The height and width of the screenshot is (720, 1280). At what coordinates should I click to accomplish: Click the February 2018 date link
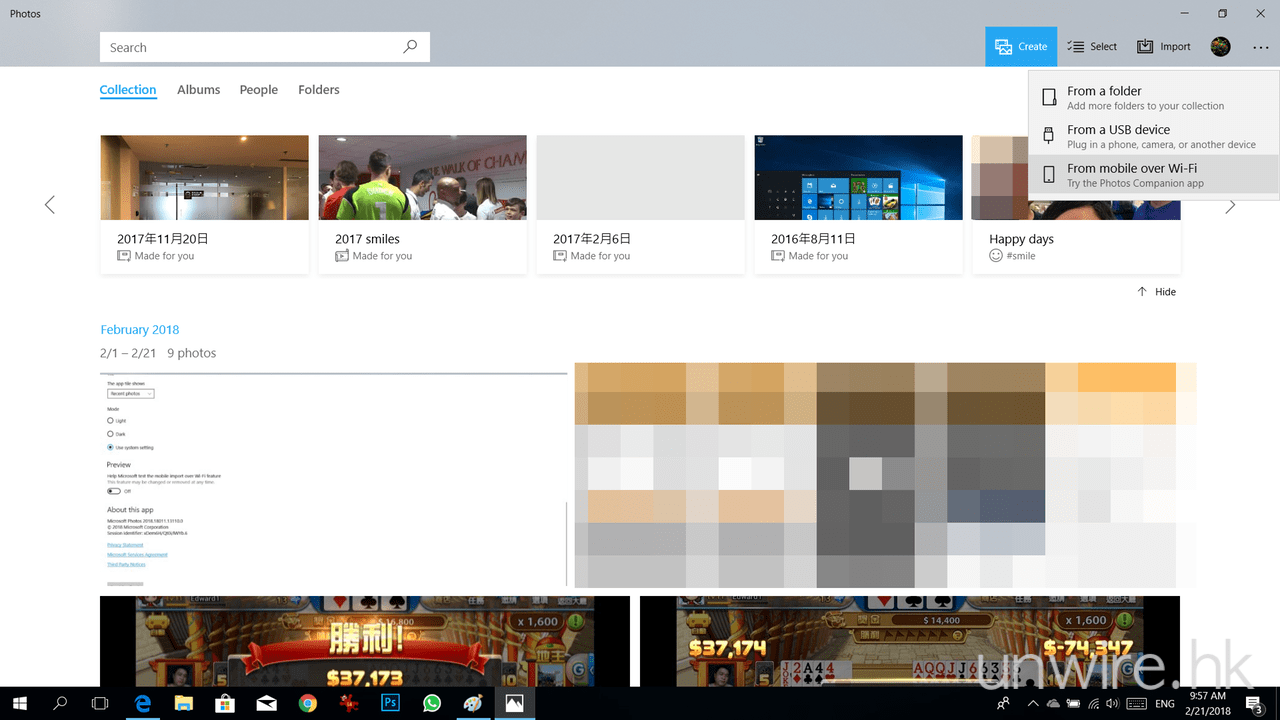point(139,330)
